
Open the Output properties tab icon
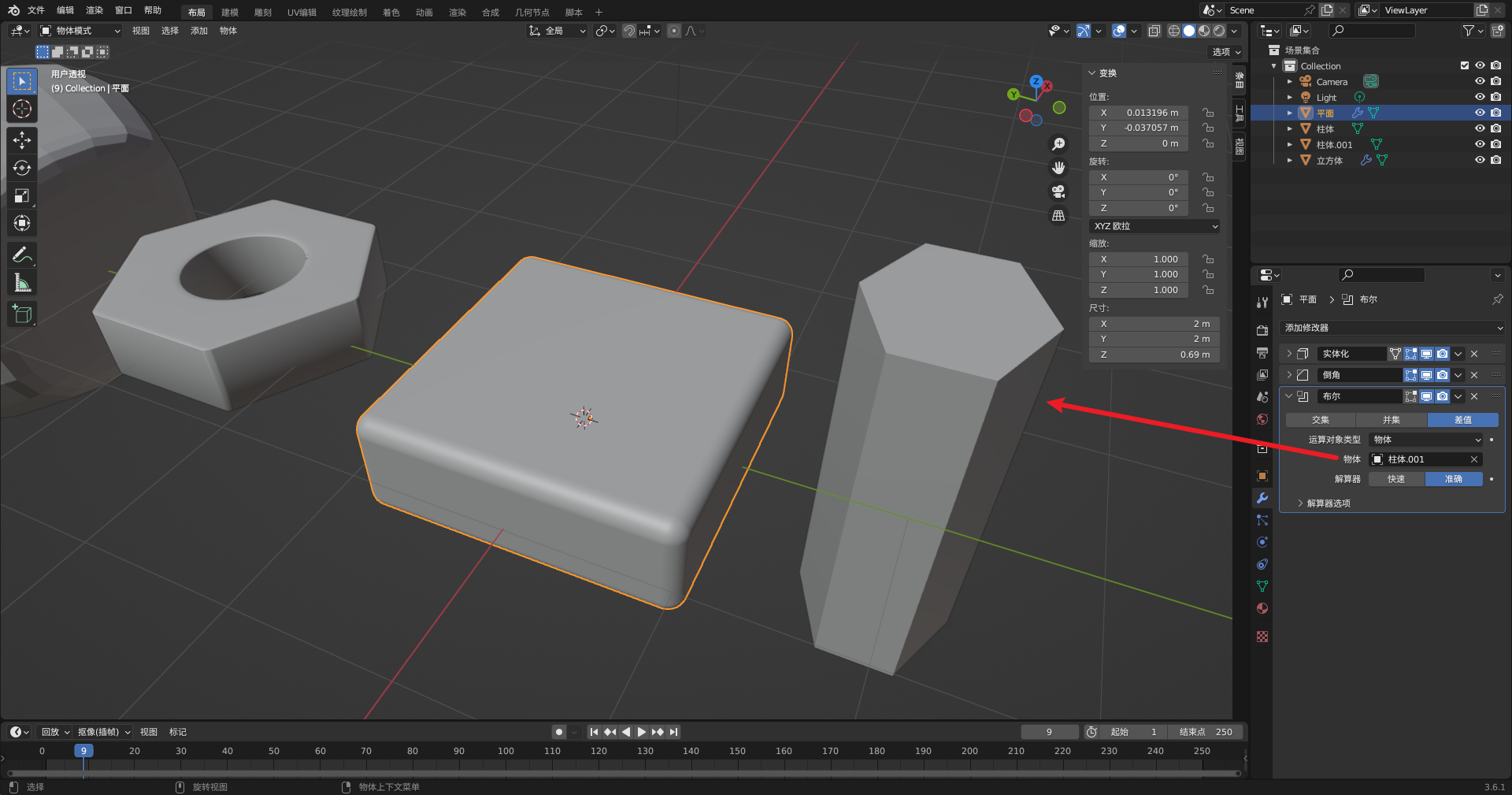click(x=1262, y=353)
